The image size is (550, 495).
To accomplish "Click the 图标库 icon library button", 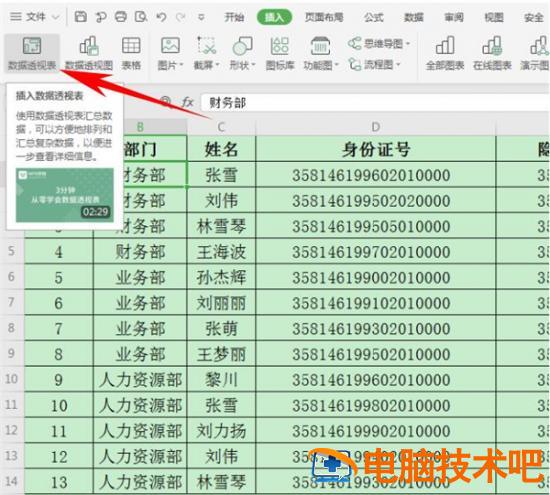I will [280, 53].
